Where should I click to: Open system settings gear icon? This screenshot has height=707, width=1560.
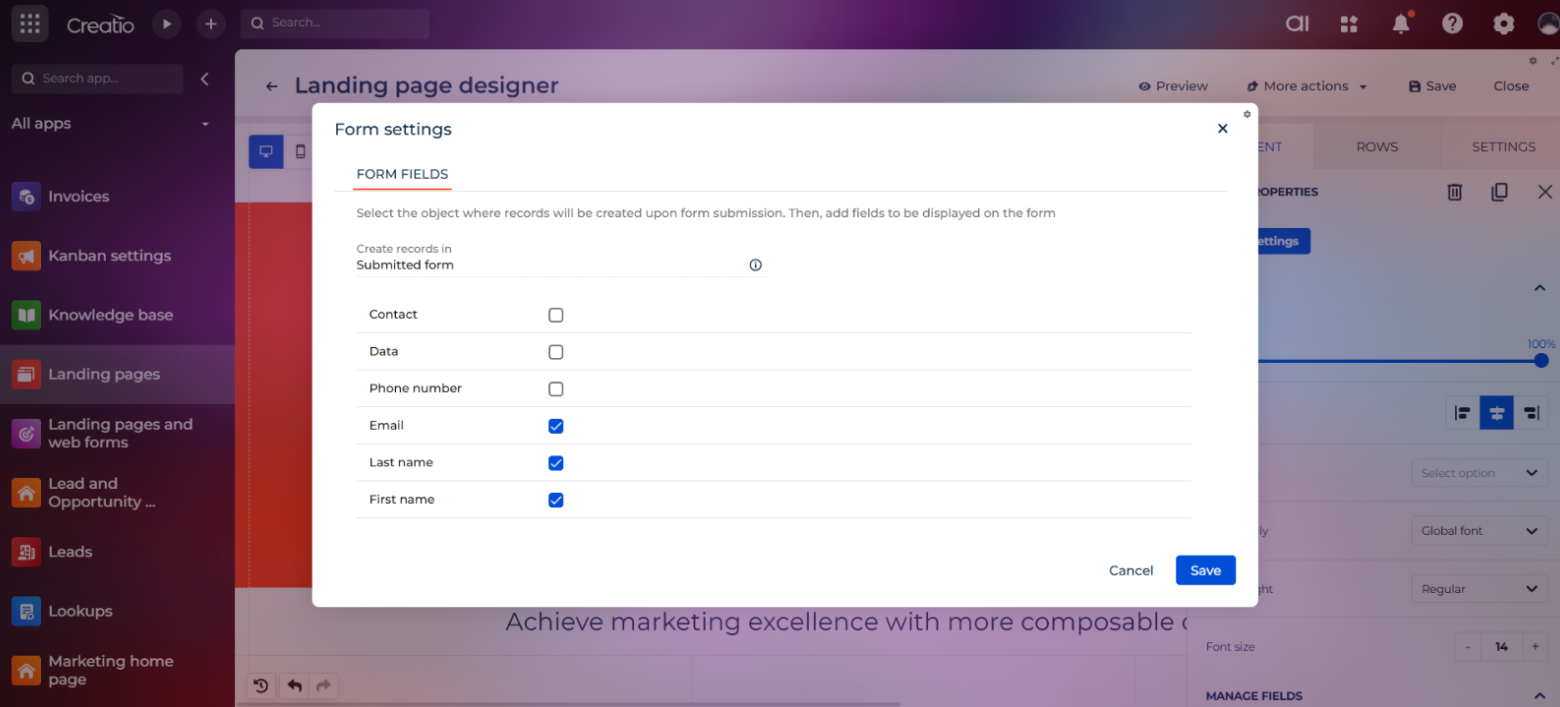point(1503,24)
